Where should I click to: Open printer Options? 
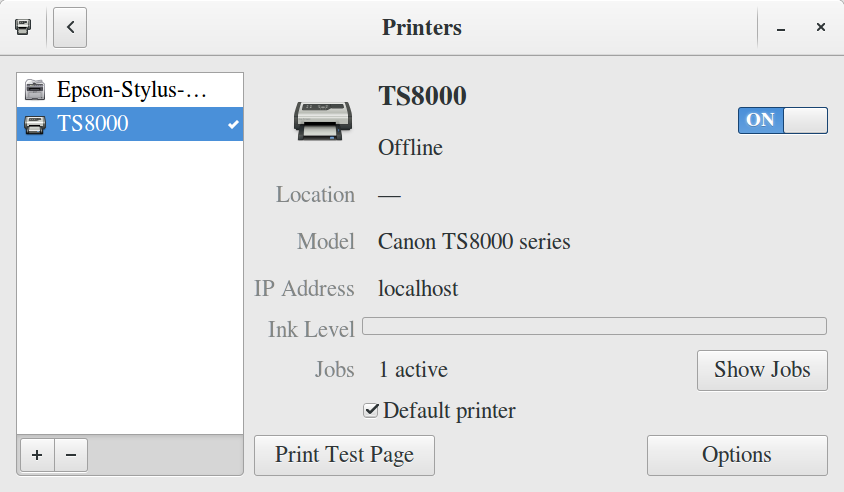[737, 455]
